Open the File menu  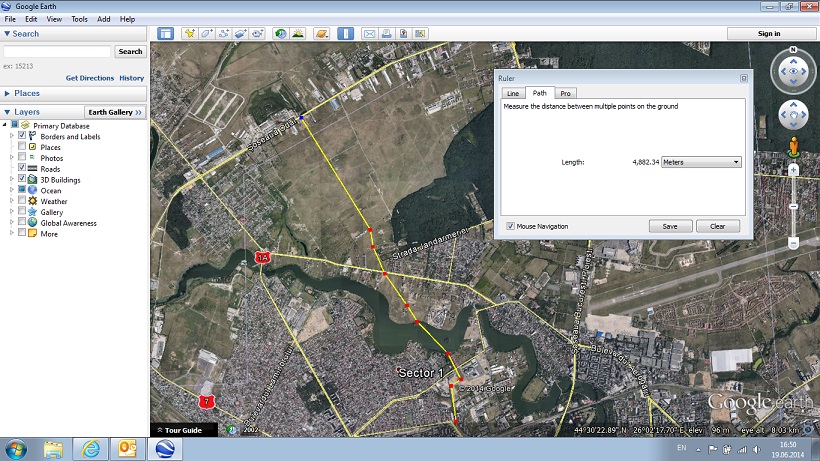tap(10, 19)
